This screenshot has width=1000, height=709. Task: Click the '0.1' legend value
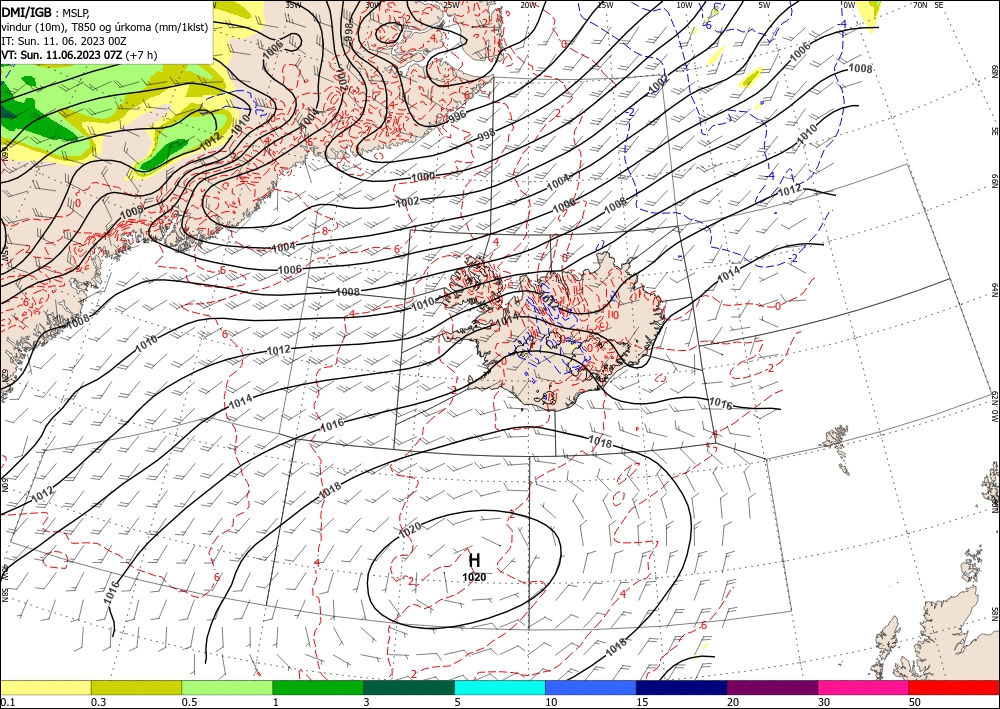8,702
